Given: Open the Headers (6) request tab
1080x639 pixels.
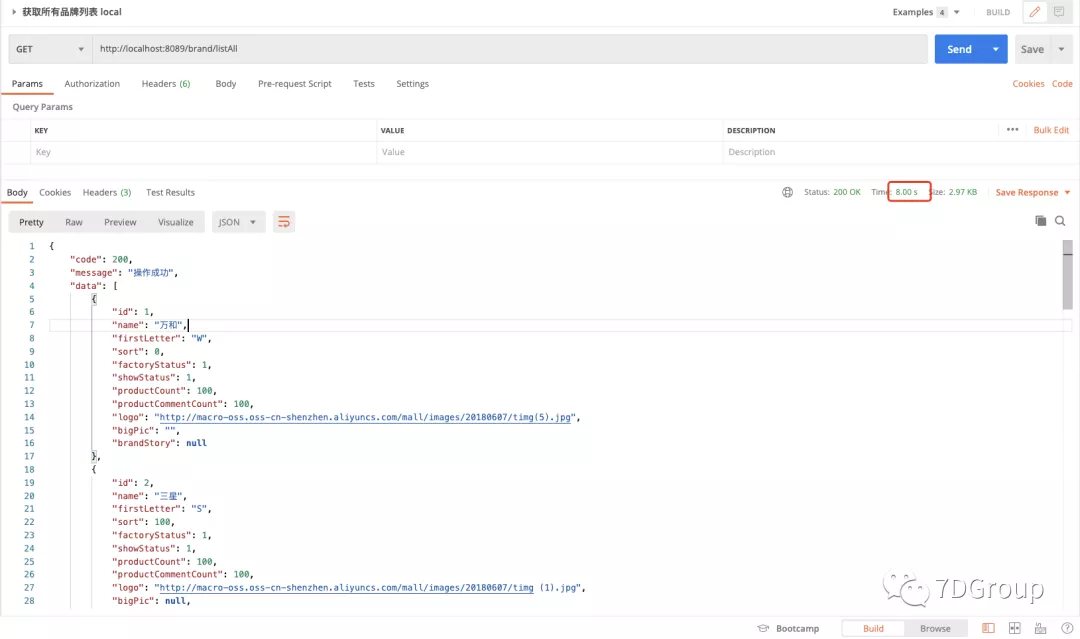Looking at the screenshot, I should click(165, 83).
